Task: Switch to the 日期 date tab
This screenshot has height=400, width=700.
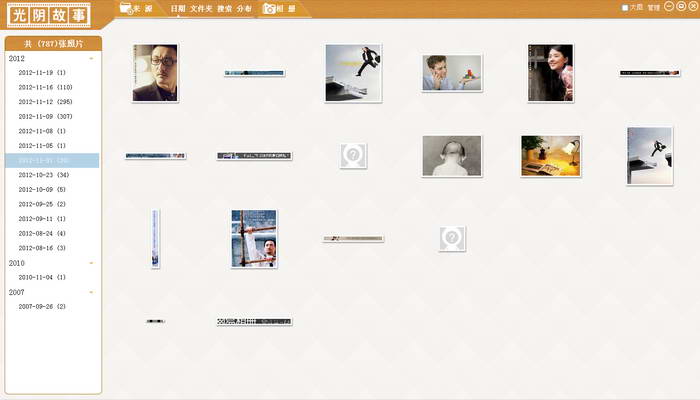Action: 178,8
